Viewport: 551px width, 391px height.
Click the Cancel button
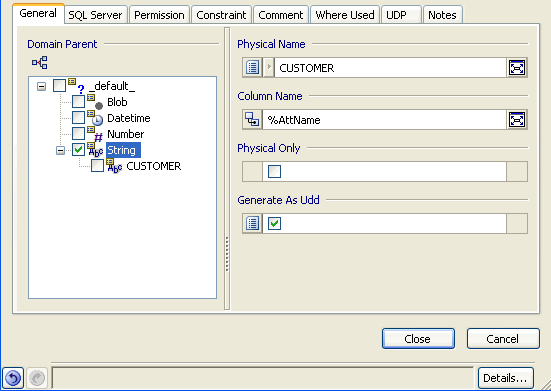coord(503,339)
